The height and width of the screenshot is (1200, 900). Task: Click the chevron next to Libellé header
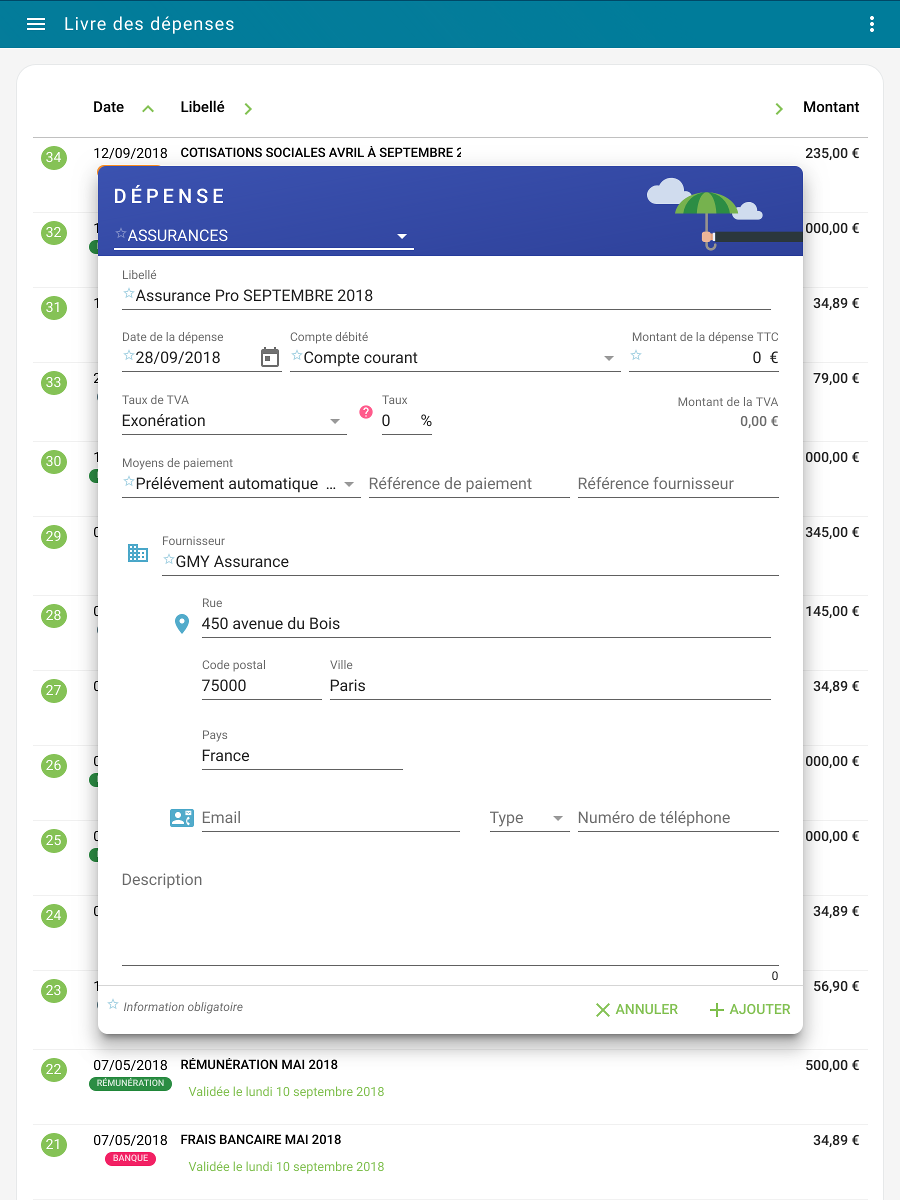[x=248, y=108]
